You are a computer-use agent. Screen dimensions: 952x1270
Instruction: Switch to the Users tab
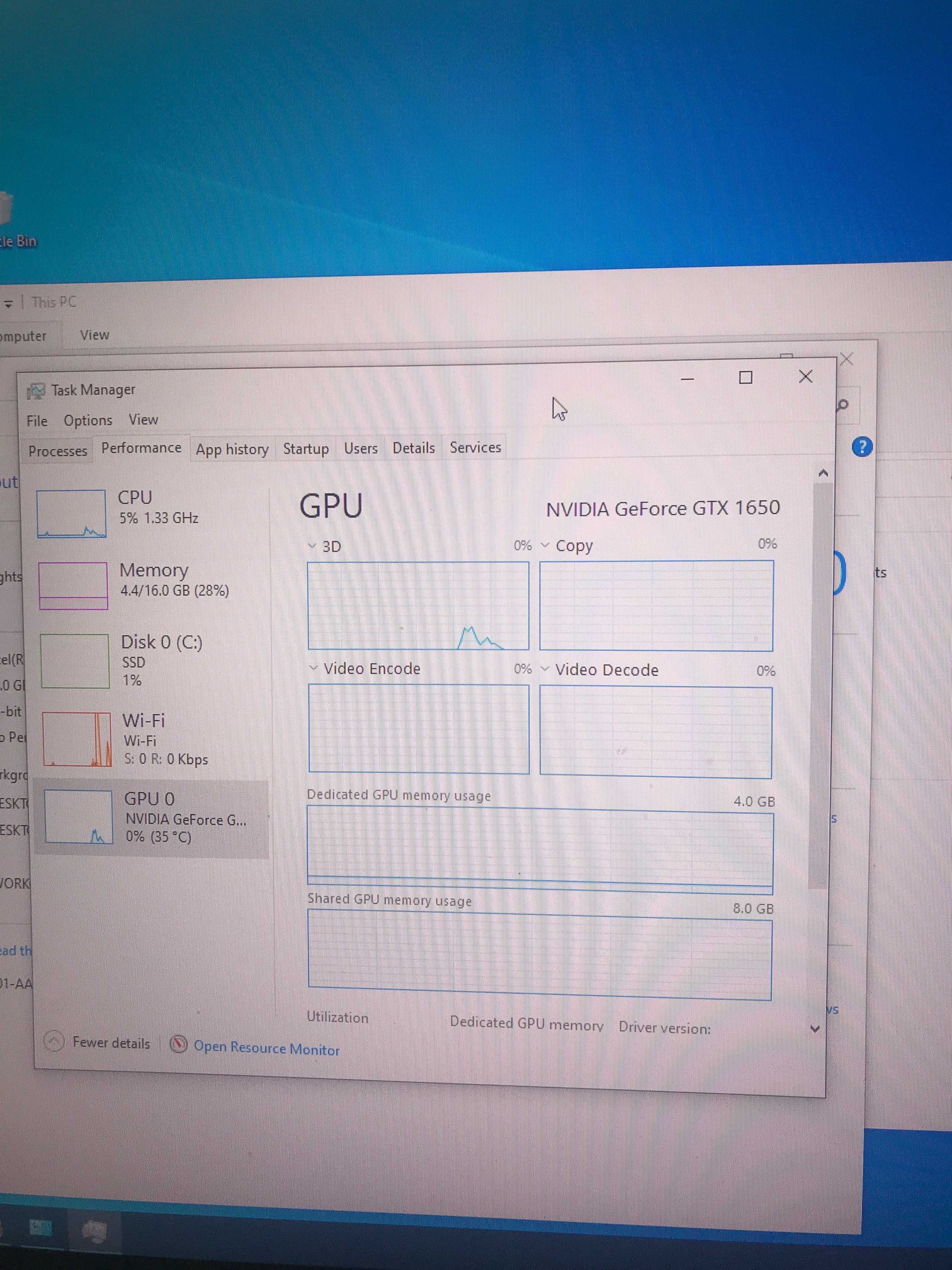click(x=360, y=448)
